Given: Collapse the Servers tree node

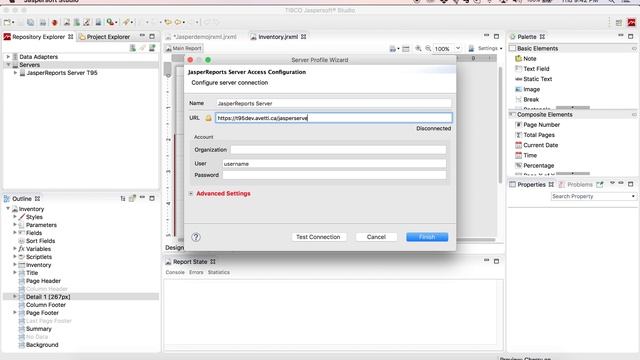Looking at the screenshot, I should pyautogui.click(x=8, y=64).
